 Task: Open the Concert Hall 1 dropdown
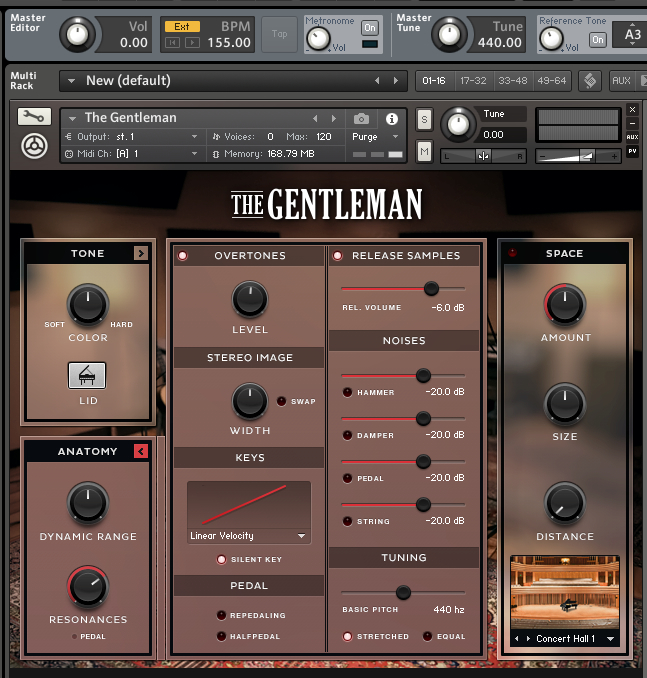coord(610,639)
